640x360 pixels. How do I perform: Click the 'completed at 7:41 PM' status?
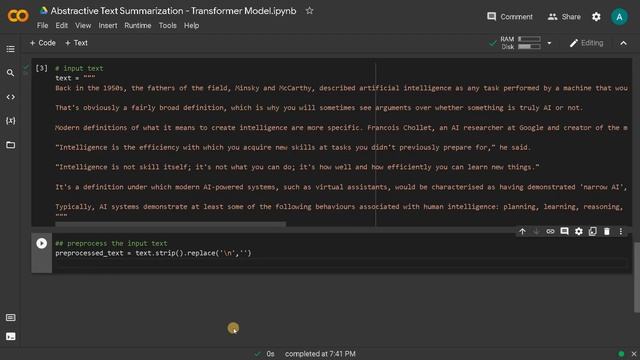click(x=320, y=354)
